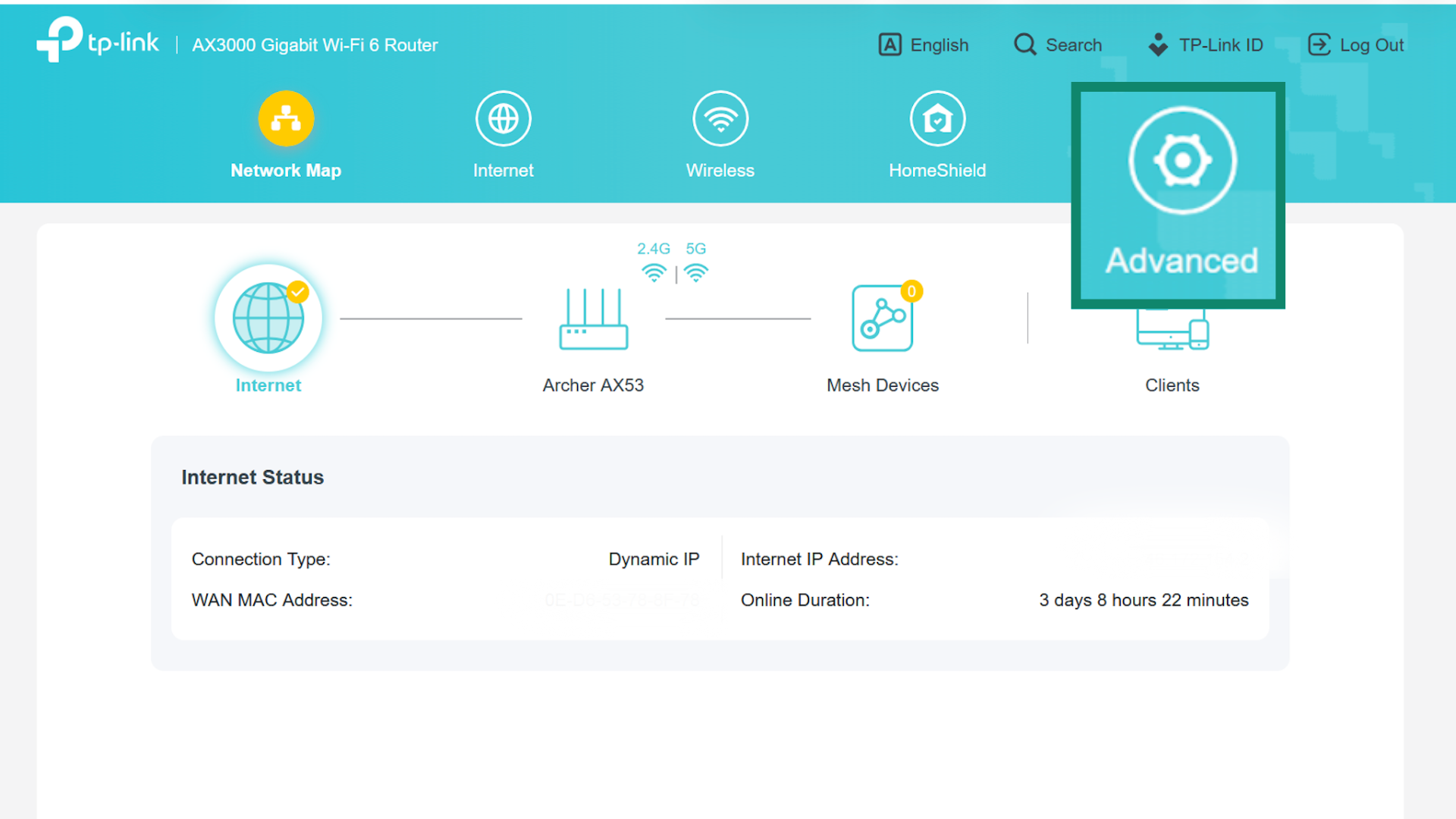Viewport: 1456px width, 819px height.
Task: Click the Mesh Devices count badge
Action: pyautogui.click(x=912, y=290)
